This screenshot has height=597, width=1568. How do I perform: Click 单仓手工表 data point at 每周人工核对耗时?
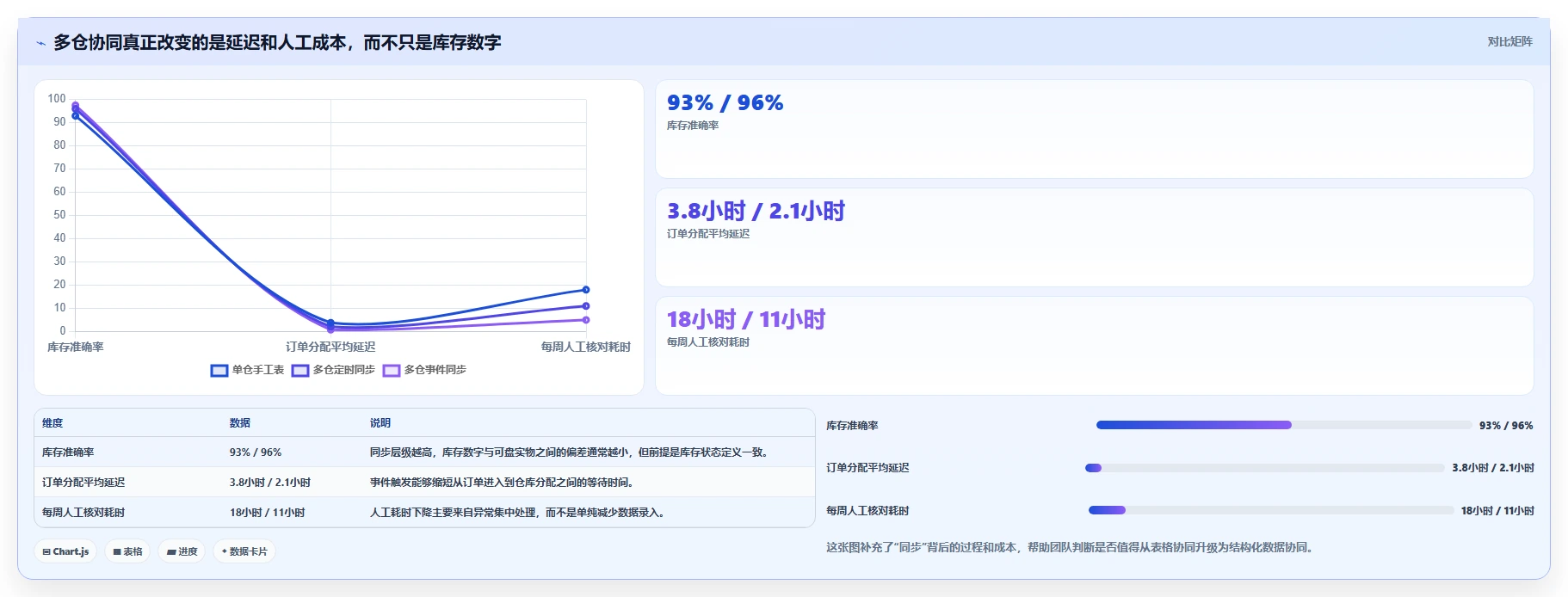586,290
